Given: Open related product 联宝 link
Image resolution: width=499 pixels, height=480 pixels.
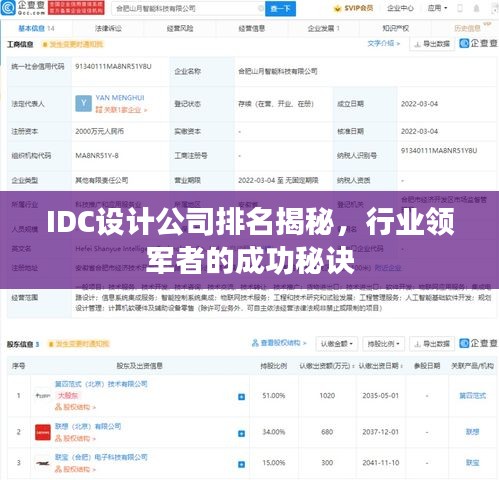Looking at the screenshot, I should 472,463.
